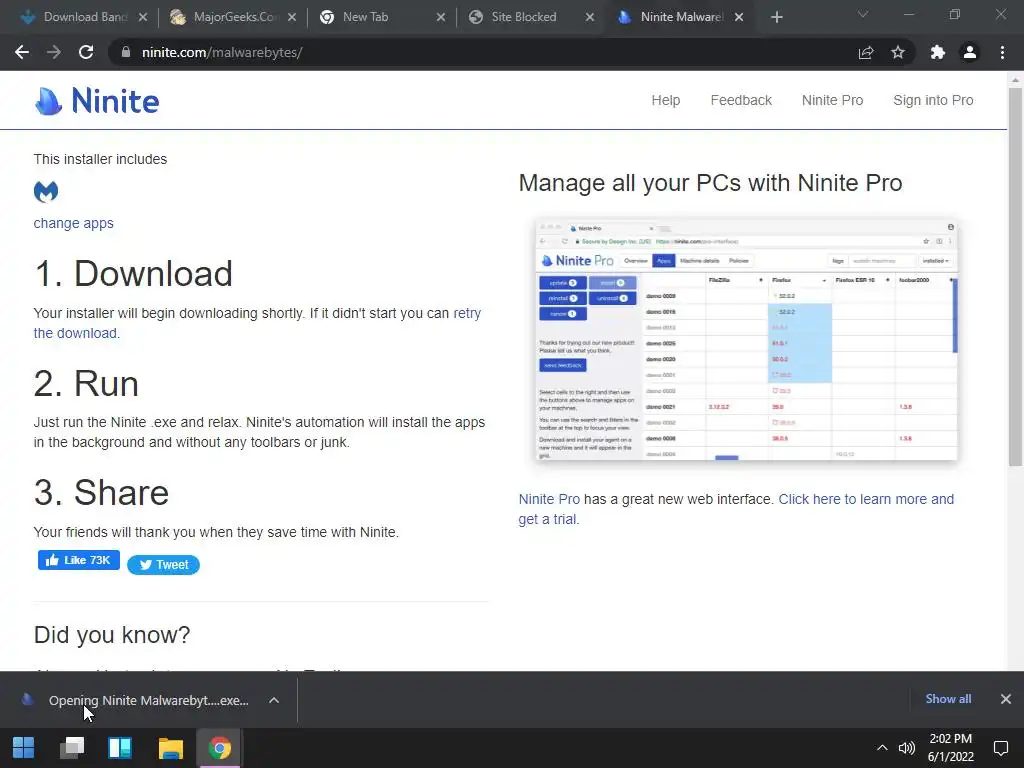Click the page vertical scrollbar
Image resolution: width=1024 pixels, height=768 pixels.
click(1015, 276)
